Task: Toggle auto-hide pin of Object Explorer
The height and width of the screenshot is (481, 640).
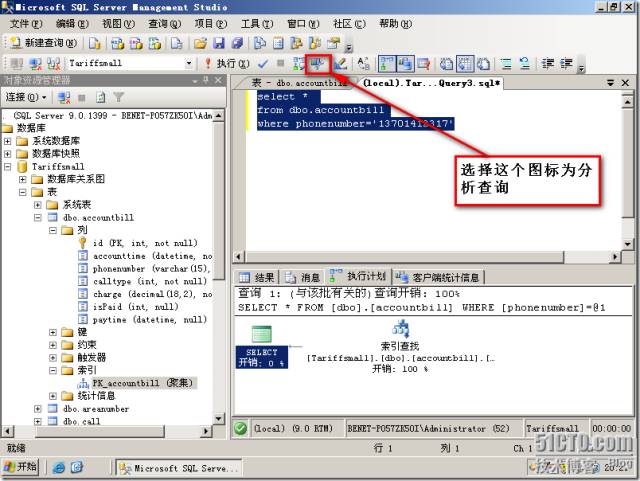Action: point(206,80)
